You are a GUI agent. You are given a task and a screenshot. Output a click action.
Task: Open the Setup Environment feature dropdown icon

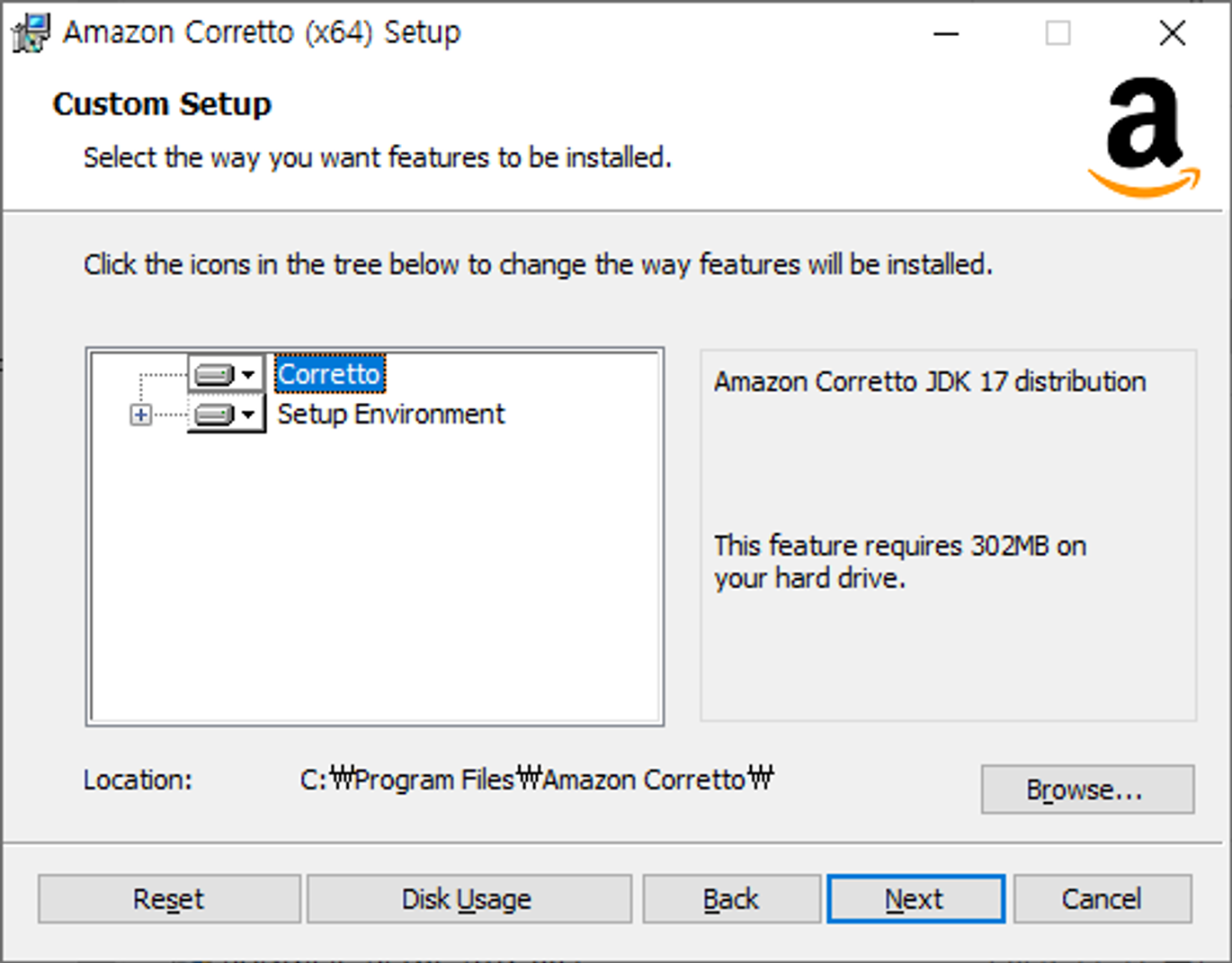pos(226,414)
